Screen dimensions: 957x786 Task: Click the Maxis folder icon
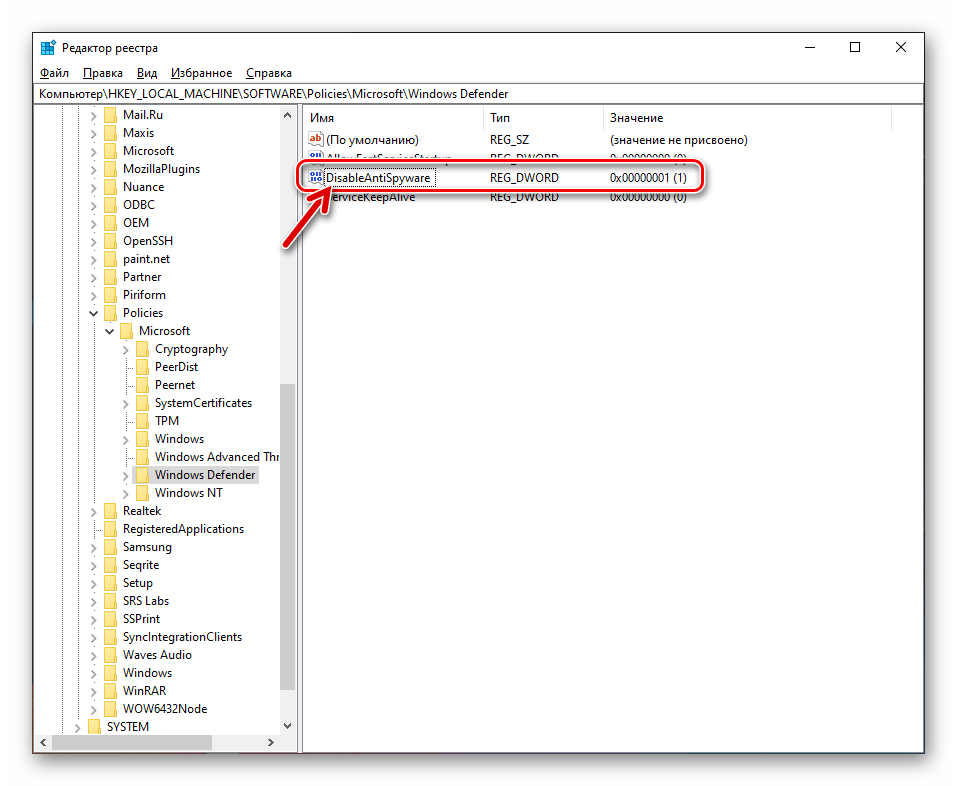coord(110,133)
